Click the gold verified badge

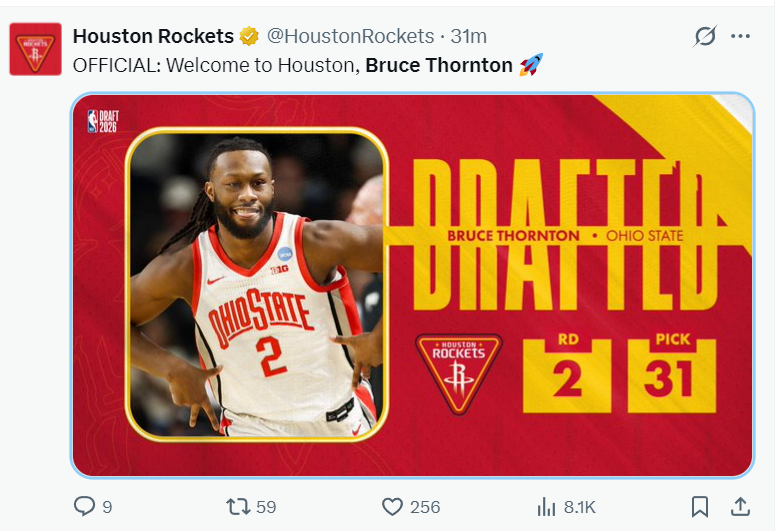(249, 36)
